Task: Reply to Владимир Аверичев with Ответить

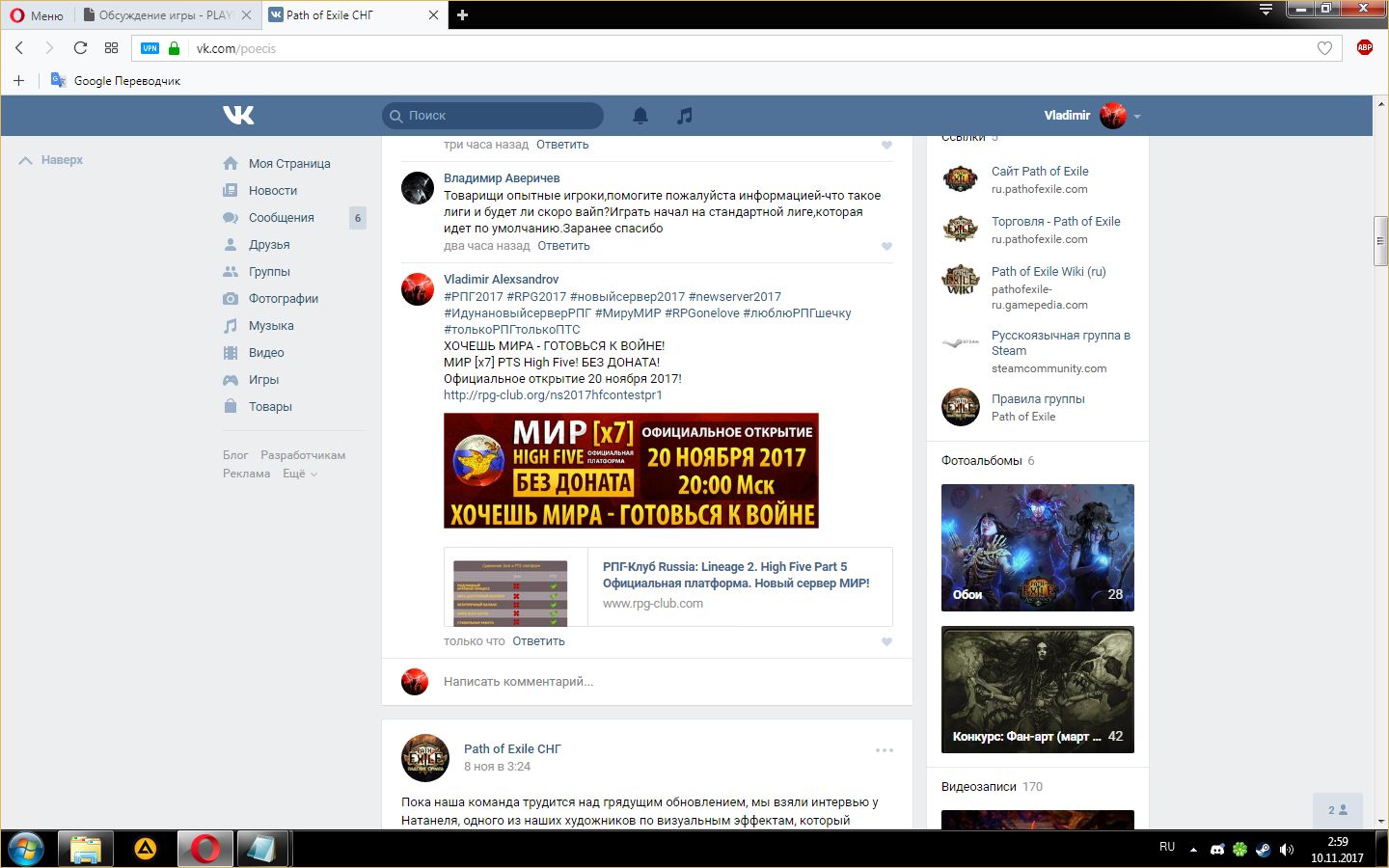Action: (x=563, y=246)
